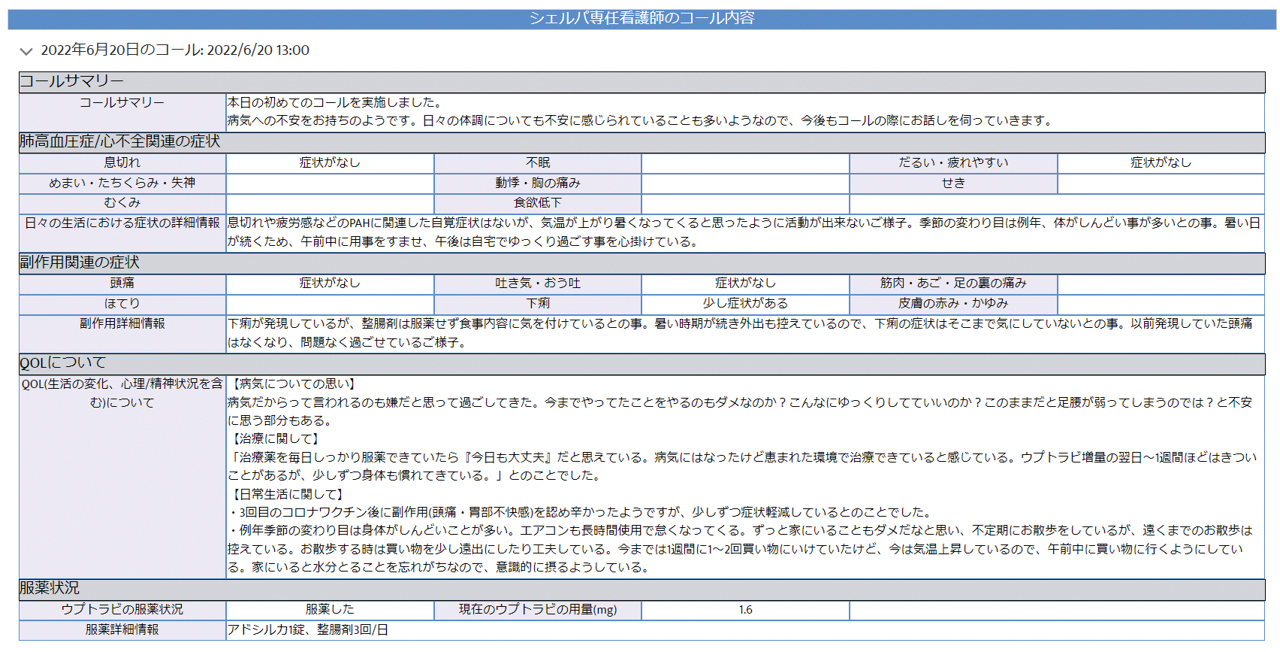Image resolution: width=1280 pixels, height=652 pixels.
Task: Select the ほてり label cell
Action: (122, 303)
